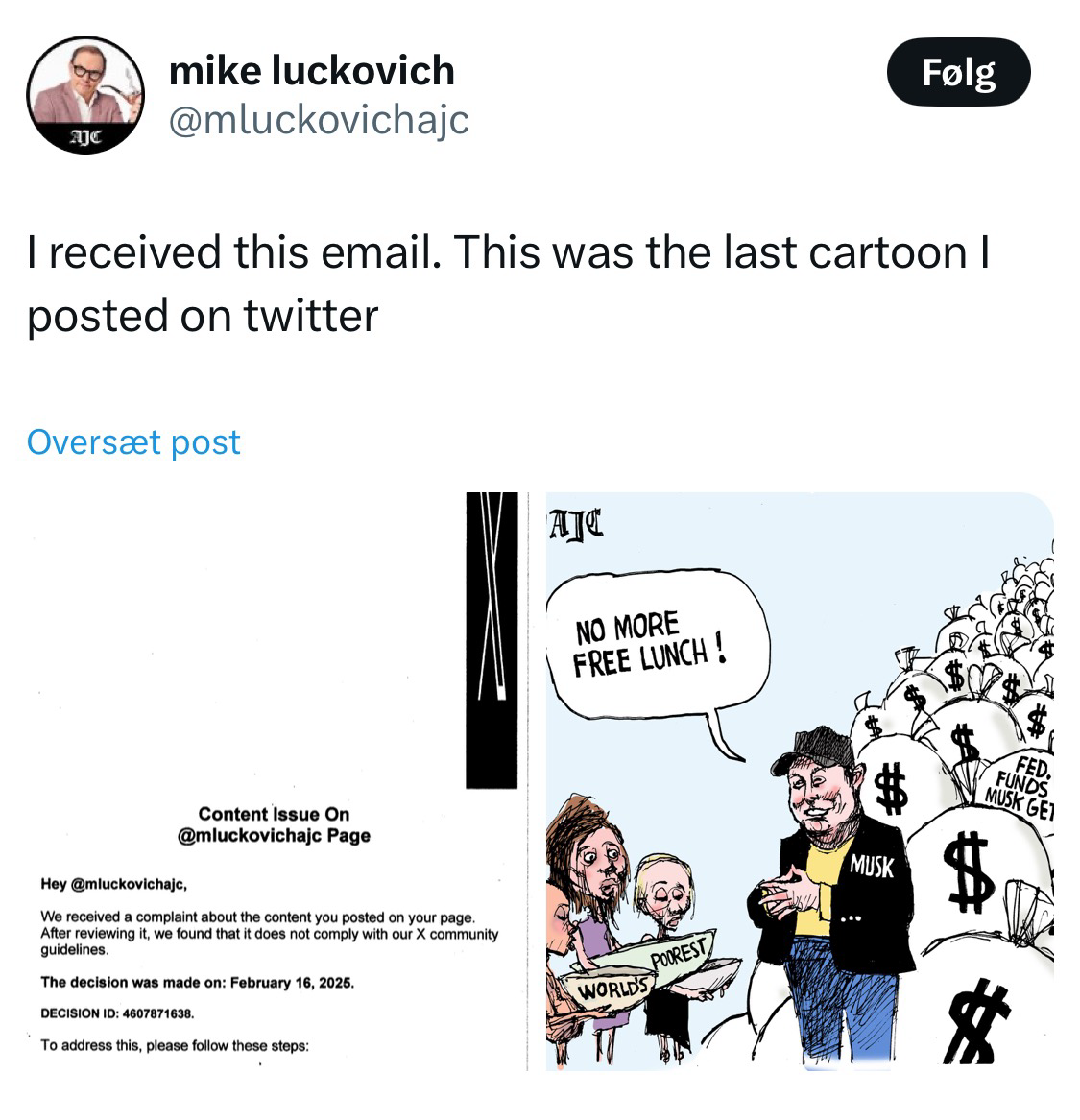Click the AJC logo atop the cartoon

coord(576,525)
